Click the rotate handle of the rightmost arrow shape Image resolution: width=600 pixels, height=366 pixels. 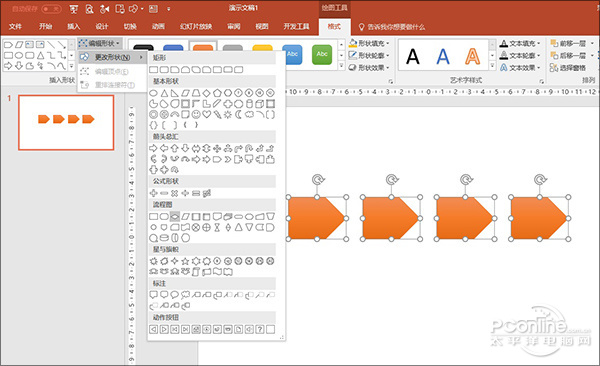(540, 179)
